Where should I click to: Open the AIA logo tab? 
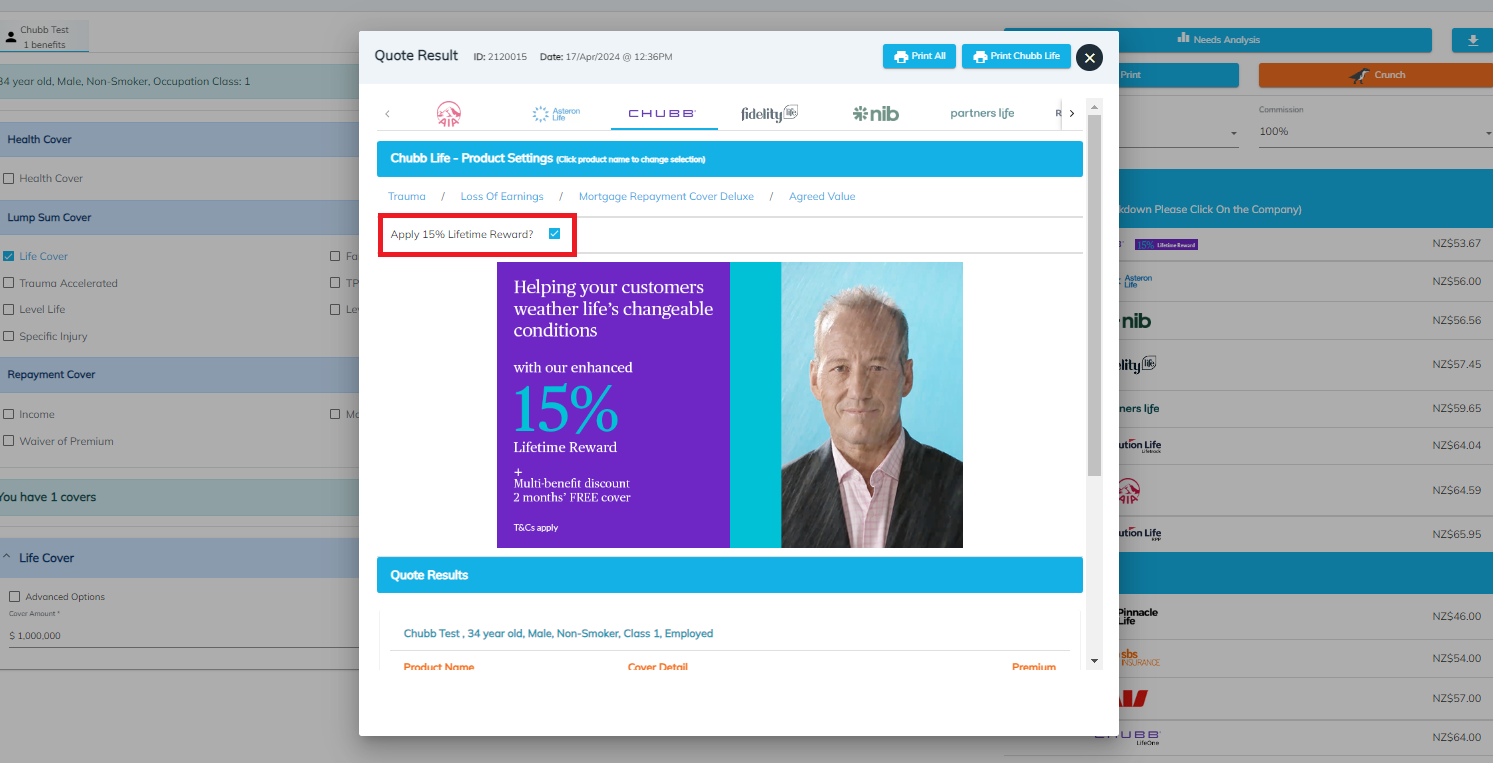click(449, 114)
